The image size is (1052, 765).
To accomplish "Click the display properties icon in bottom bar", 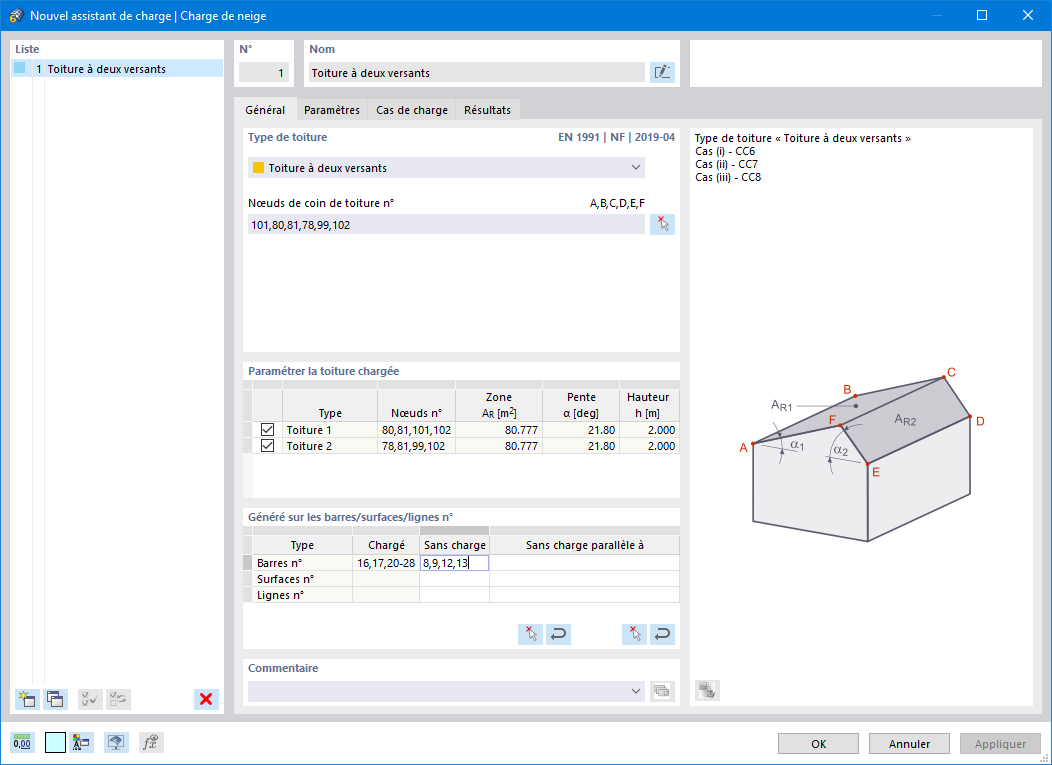I will coord(81,742).
